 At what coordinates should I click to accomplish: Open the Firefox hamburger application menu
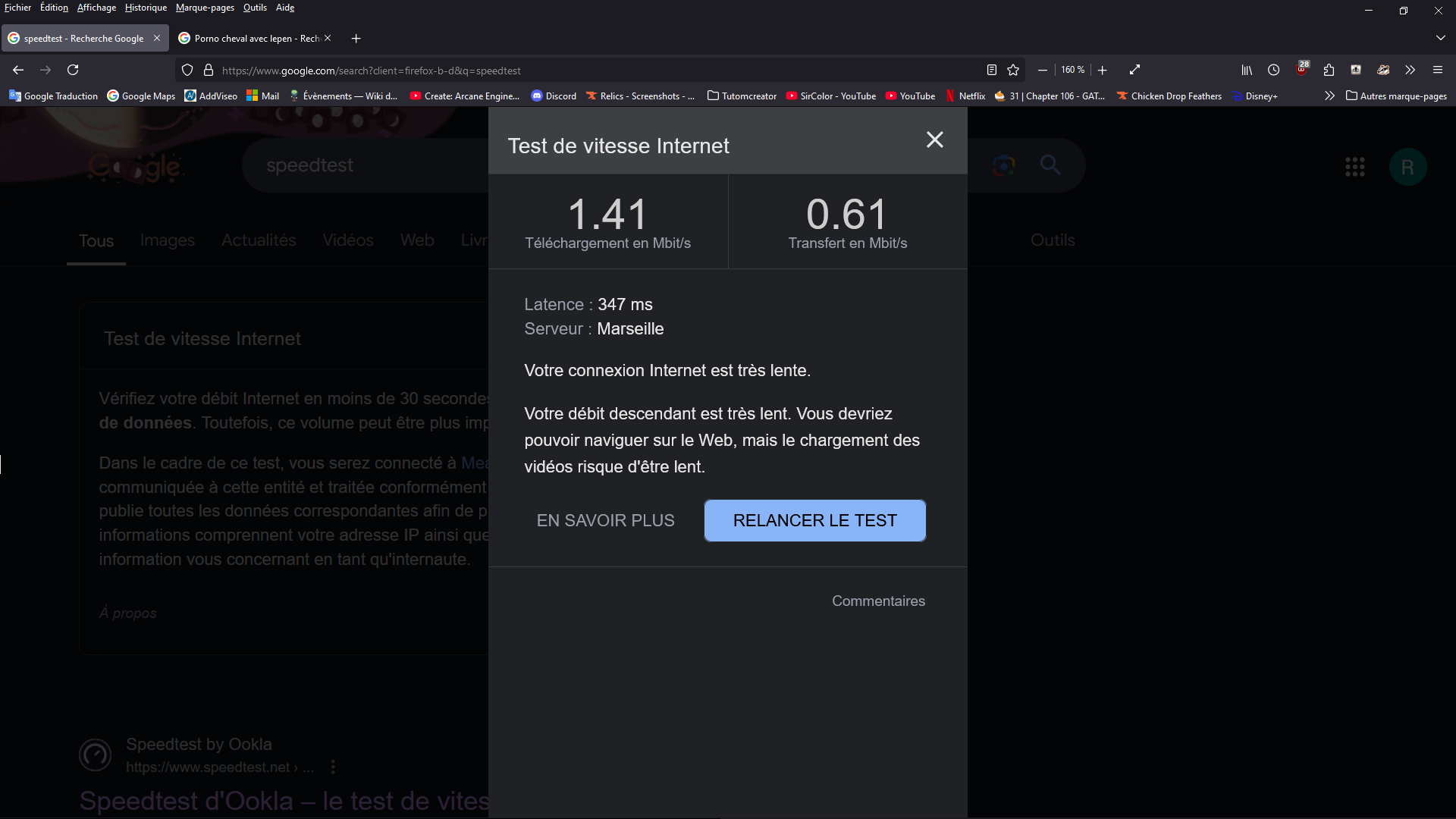point(1438,70)
